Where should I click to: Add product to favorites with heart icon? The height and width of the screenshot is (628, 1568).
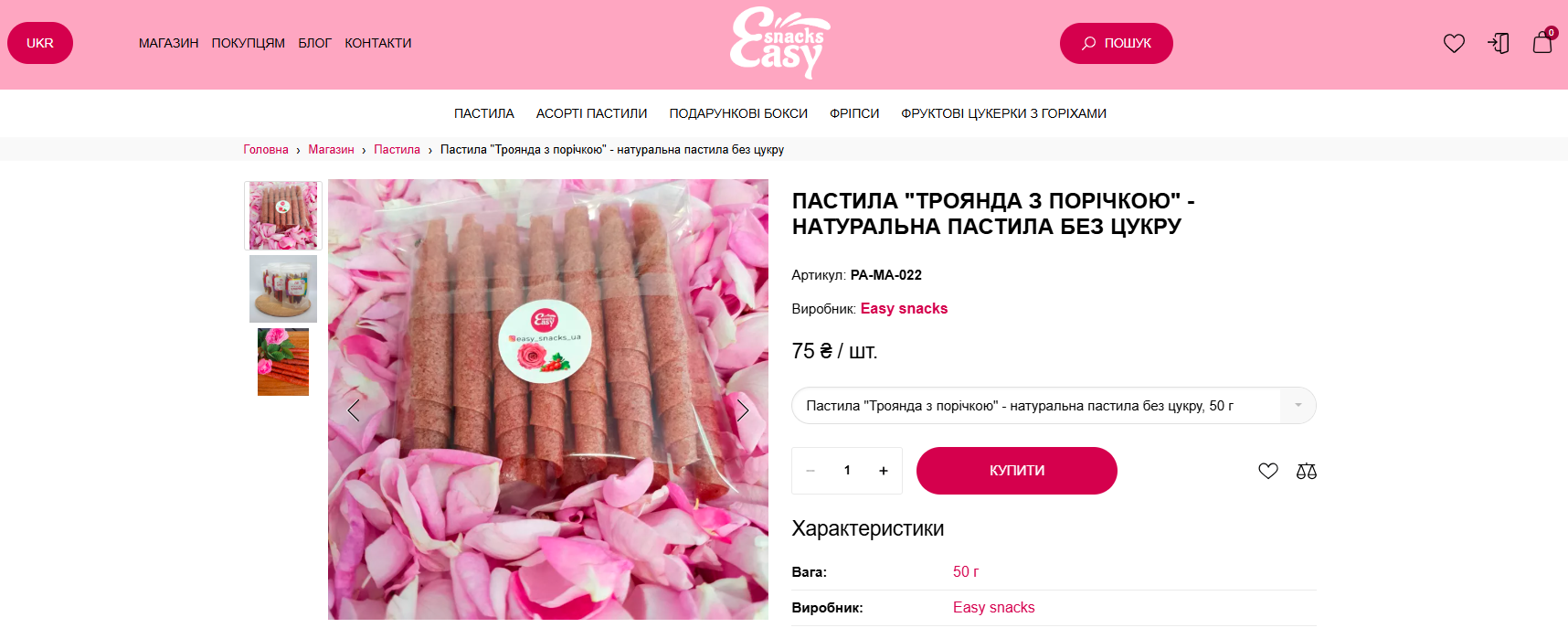(1267, 471)
